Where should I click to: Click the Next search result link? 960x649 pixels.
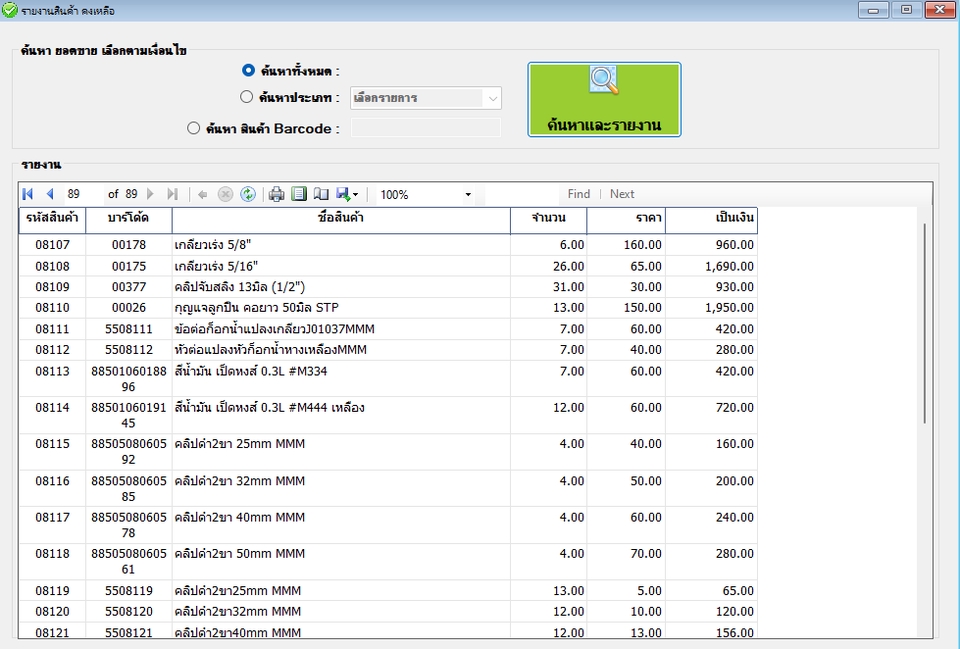622,194
